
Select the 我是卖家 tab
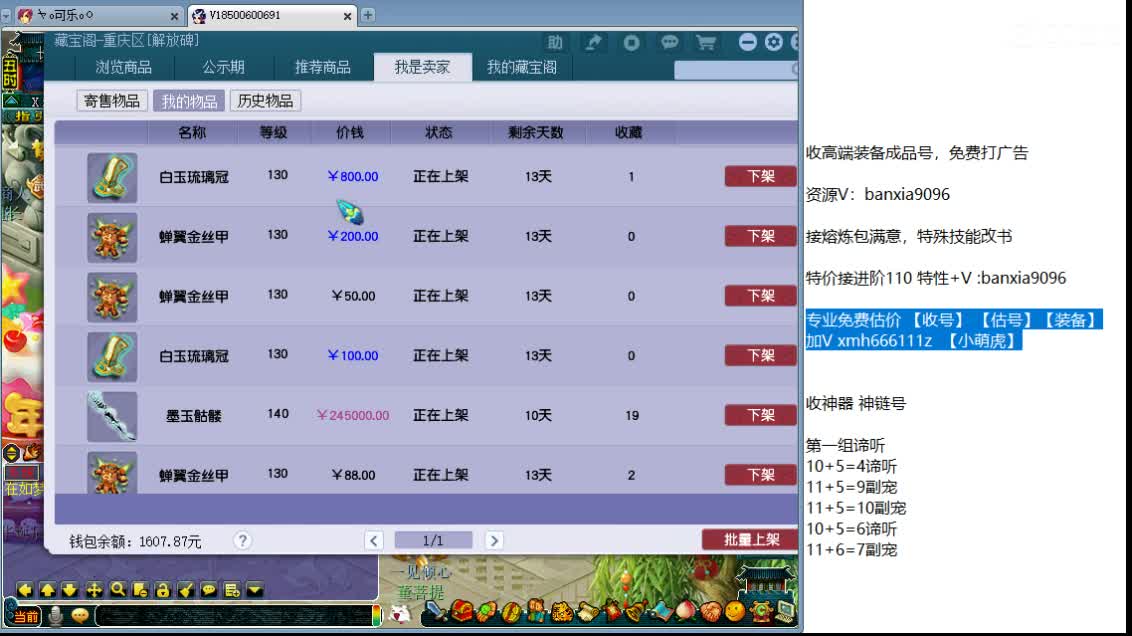pos(422,67)
